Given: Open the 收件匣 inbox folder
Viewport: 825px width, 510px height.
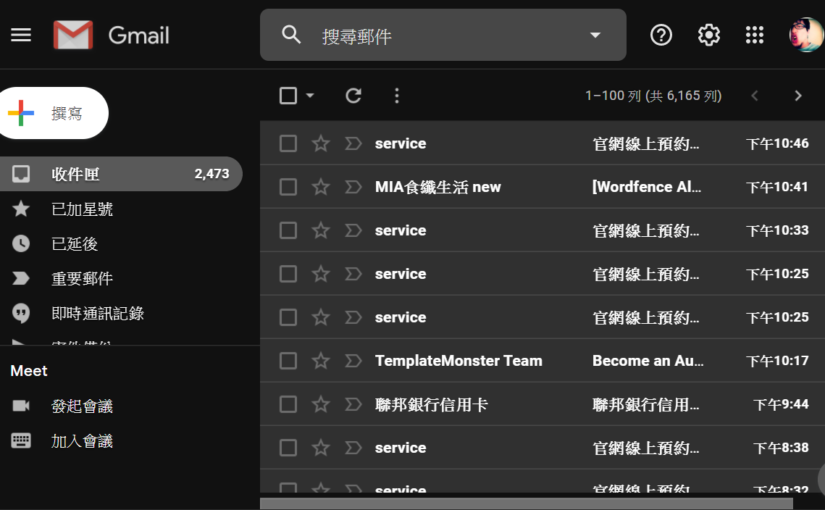Looking at the screenshot, I should pyautogui.click(x=120, y=174).
